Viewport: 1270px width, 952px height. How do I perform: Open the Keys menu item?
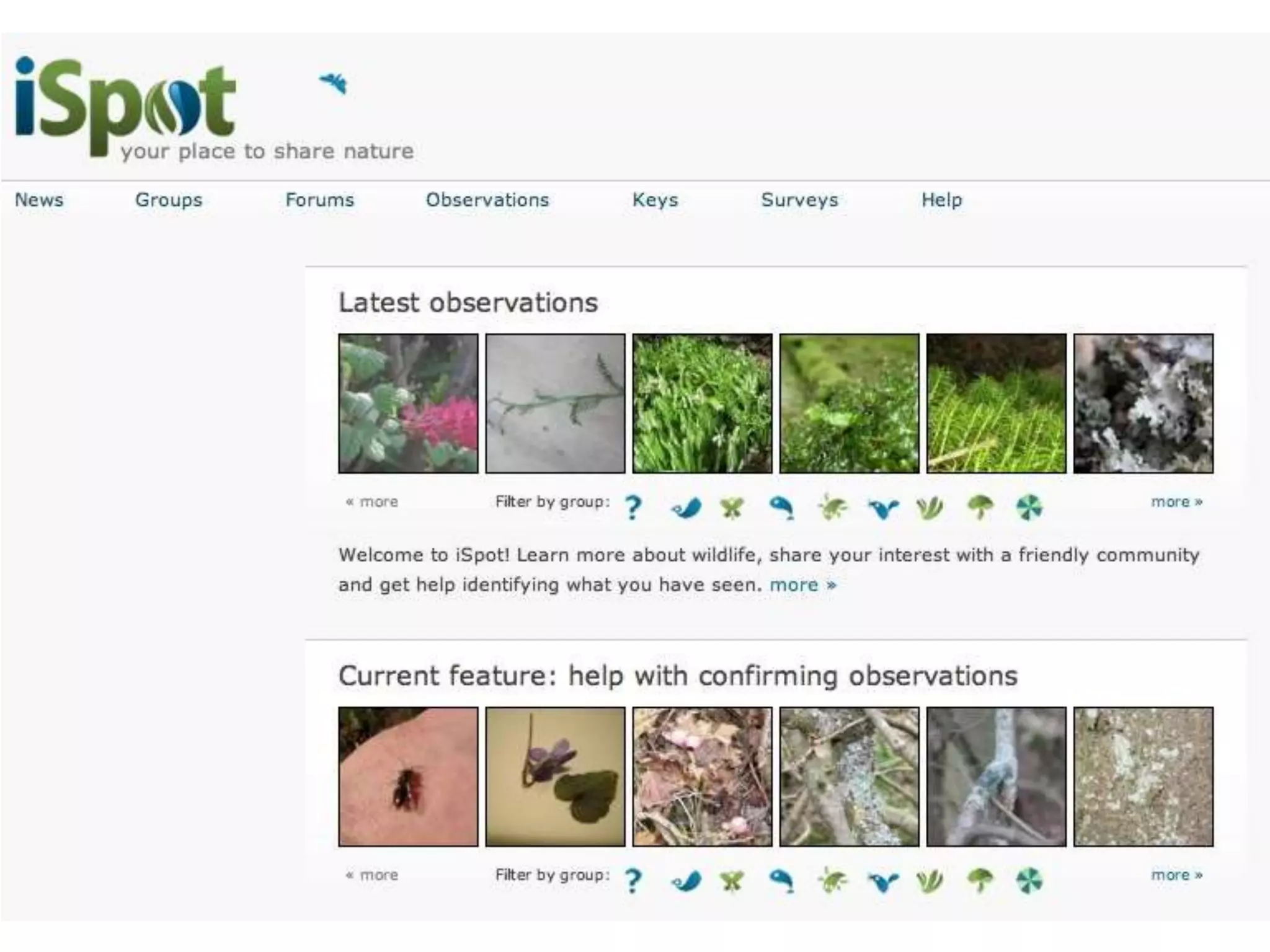coord(655,200)
